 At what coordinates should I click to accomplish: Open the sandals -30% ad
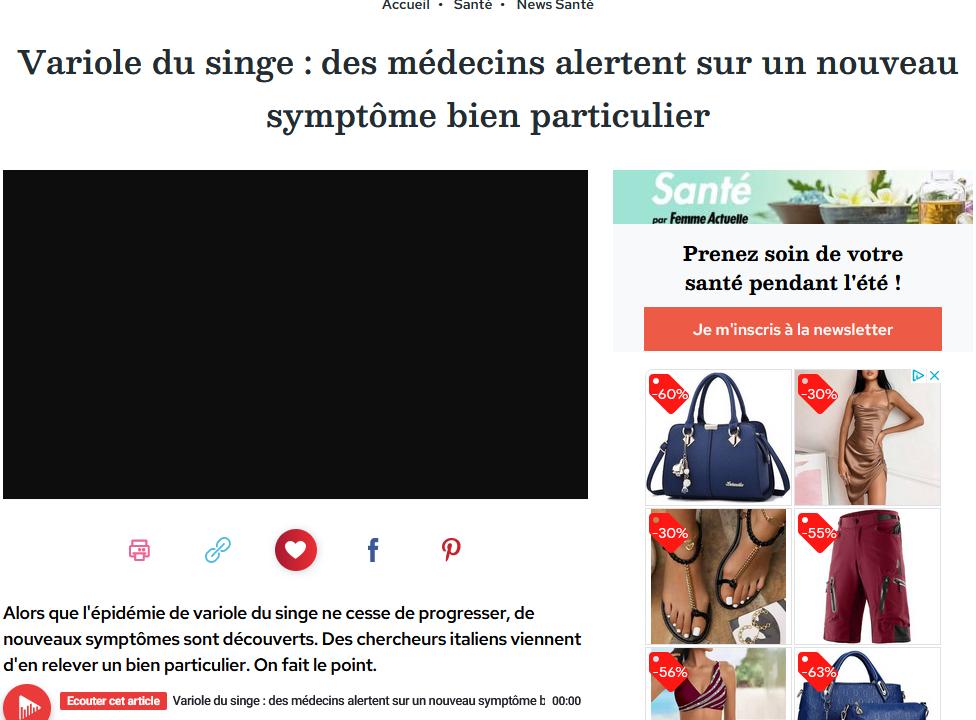(718, 576)
